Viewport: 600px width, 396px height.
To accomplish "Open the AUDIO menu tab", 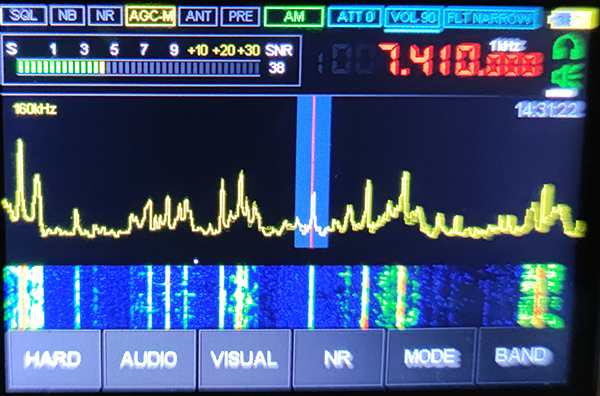I will [x=149, y=359].
